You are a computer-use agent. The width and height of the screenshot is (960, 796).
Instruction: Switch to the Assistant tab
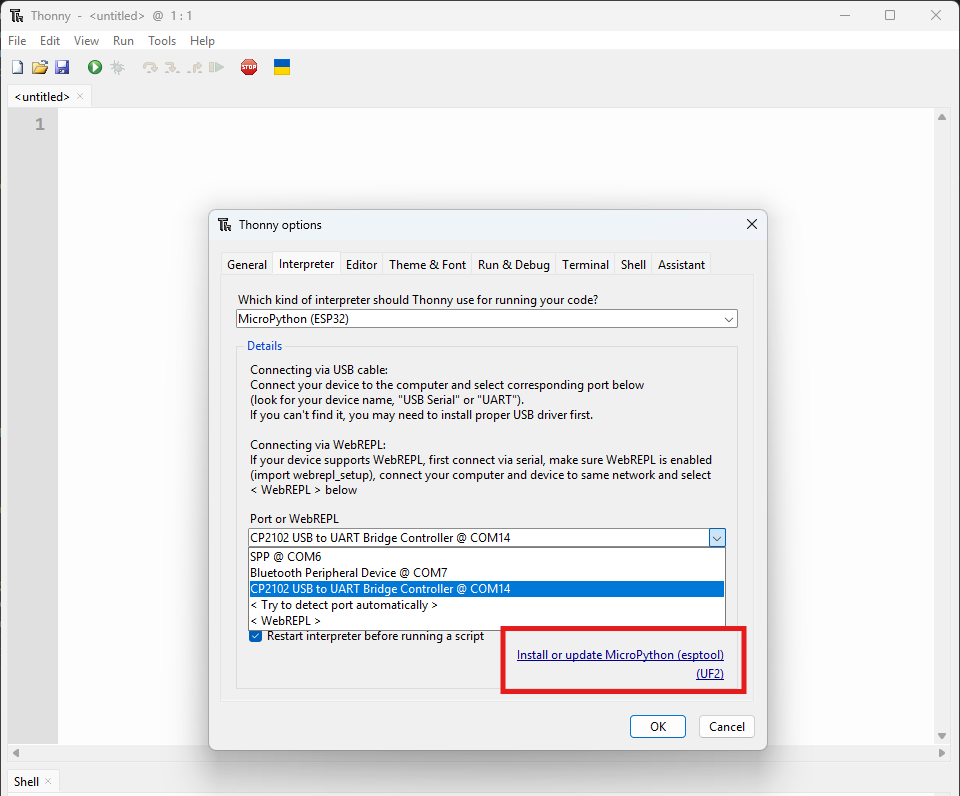click(x=681, y=265)
